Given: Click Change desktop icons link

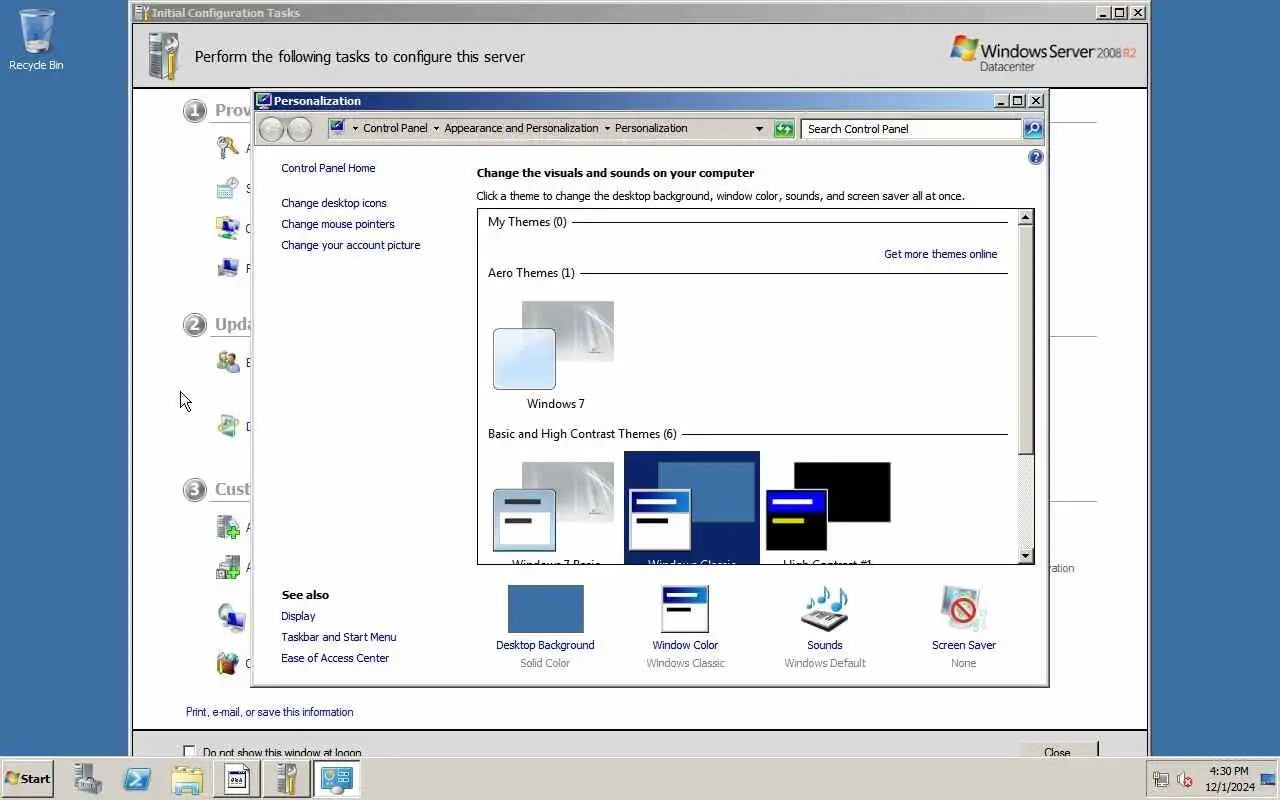Looking at the screenshot, I should [x=334, y=203].
